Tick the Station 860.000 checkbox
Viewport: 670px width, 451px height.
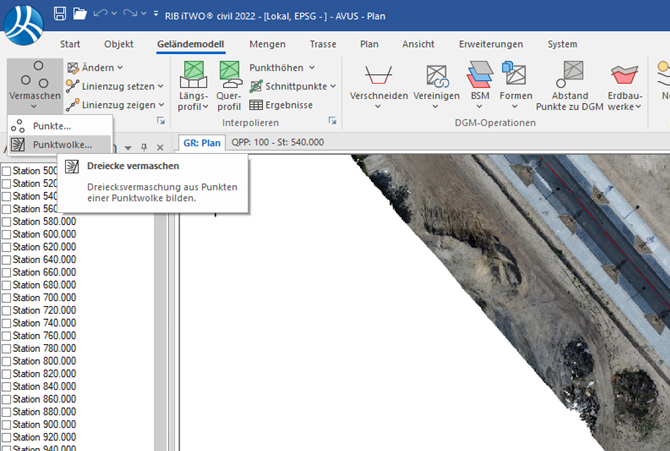(7, 399)
